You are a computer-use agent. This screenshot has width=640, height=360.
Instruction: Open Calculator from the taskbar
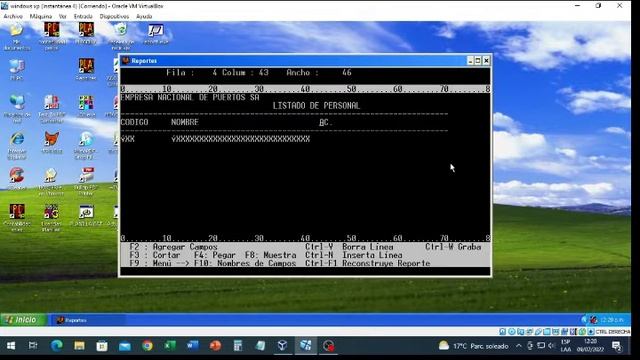tap(238, 346)
